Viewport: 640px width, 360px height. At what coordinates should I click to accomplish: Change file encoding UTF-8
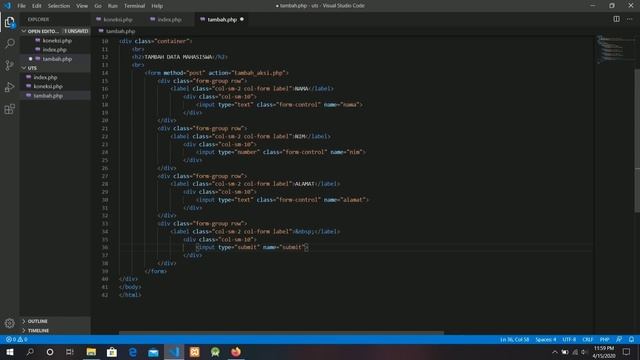point(569,340)
